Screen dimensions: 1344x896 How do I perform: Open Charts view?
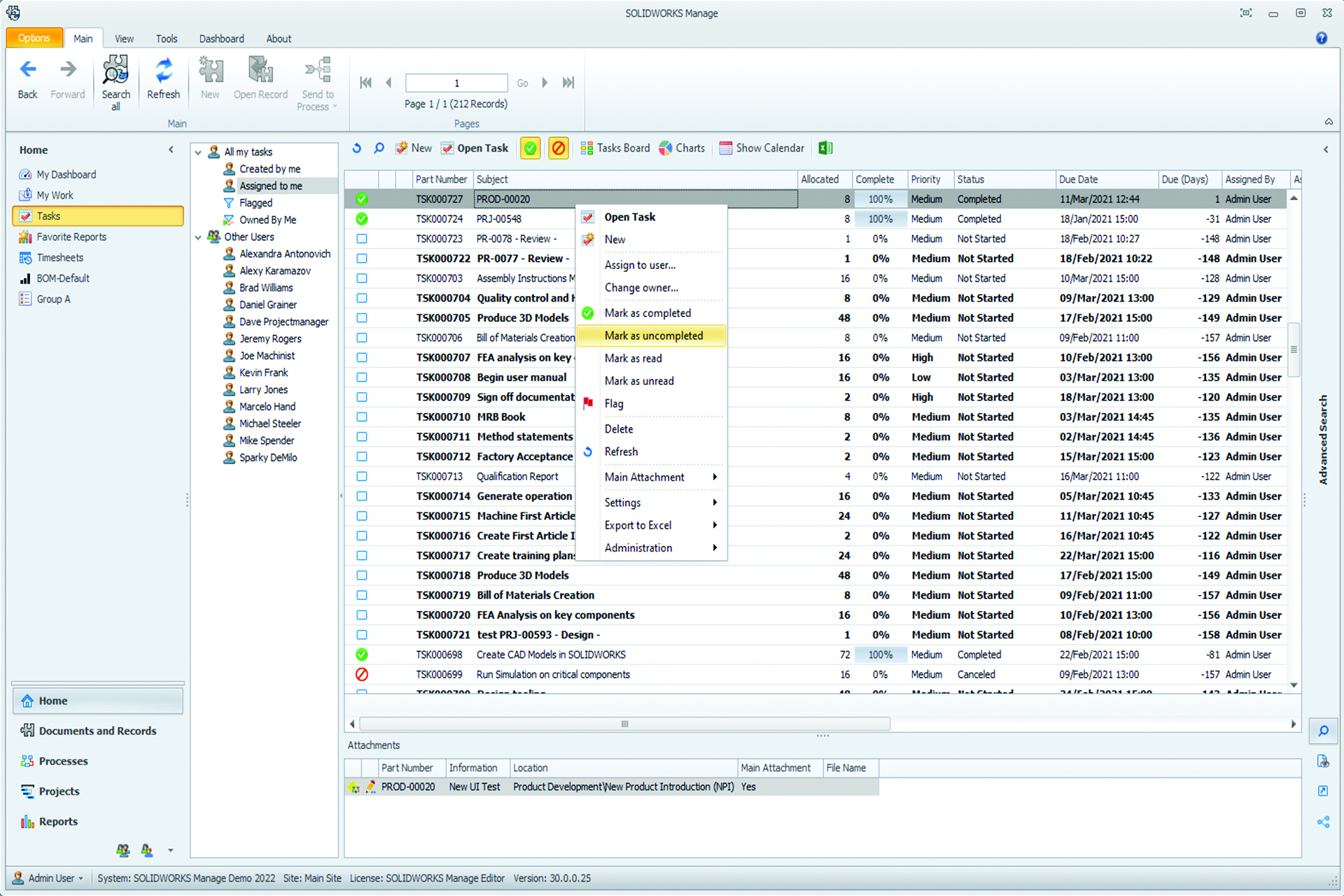pos(682,148)
